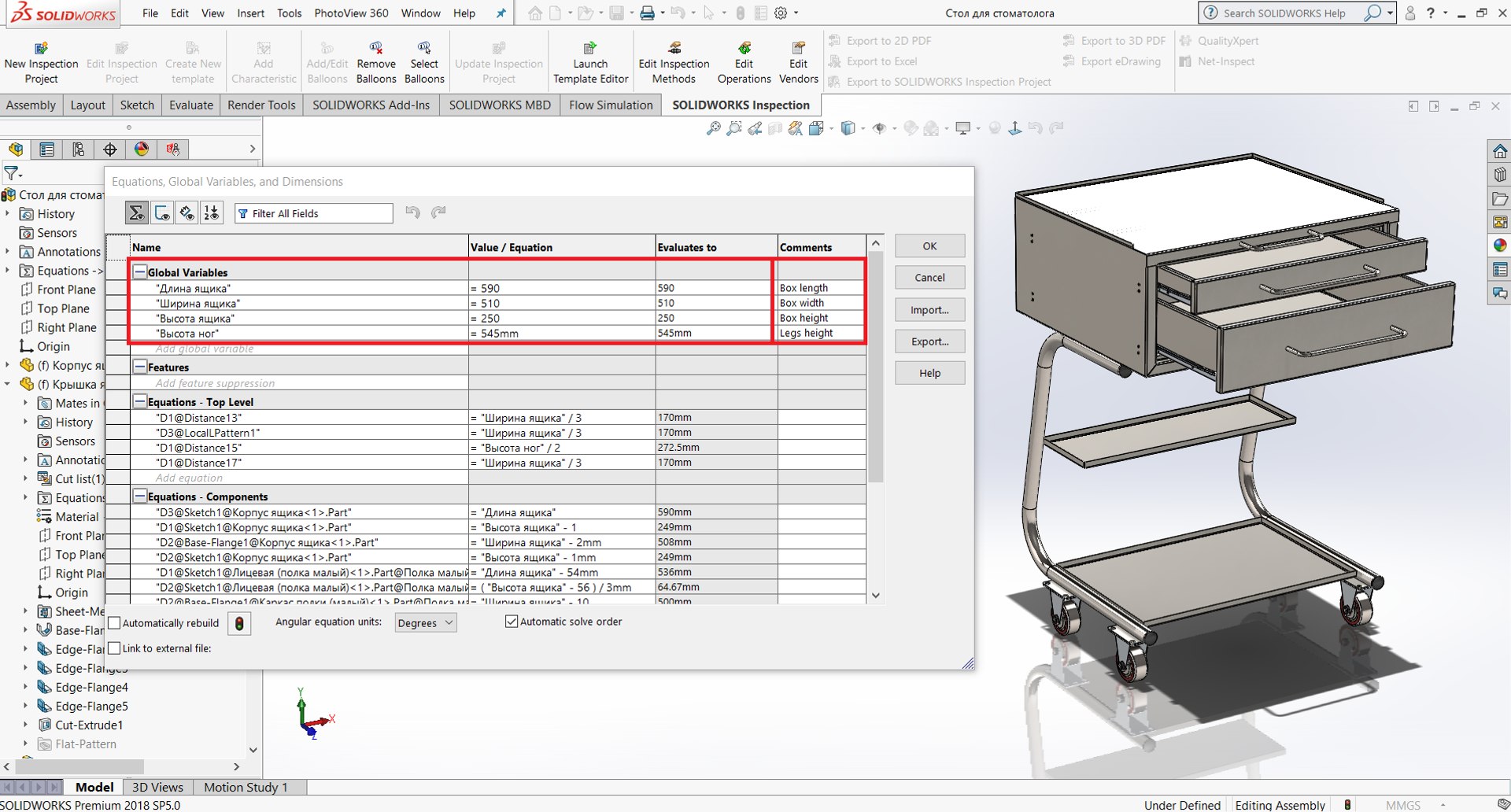Uncheck Automatic solve order
Screen dimensions: 1511x812
pyautogui.click(x=512, y=622)
